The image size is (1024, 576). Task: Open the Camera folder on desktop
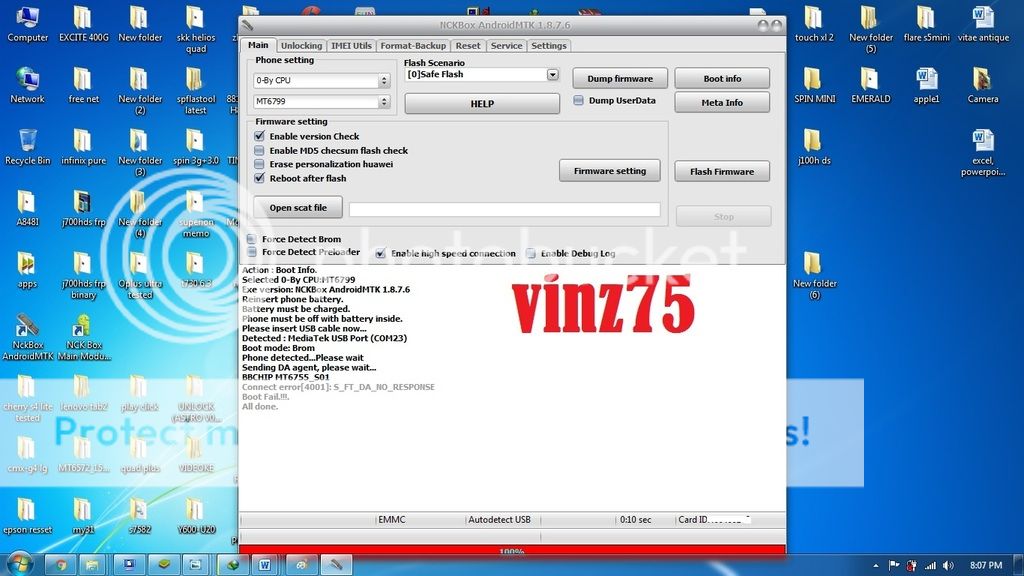point(982,80)
